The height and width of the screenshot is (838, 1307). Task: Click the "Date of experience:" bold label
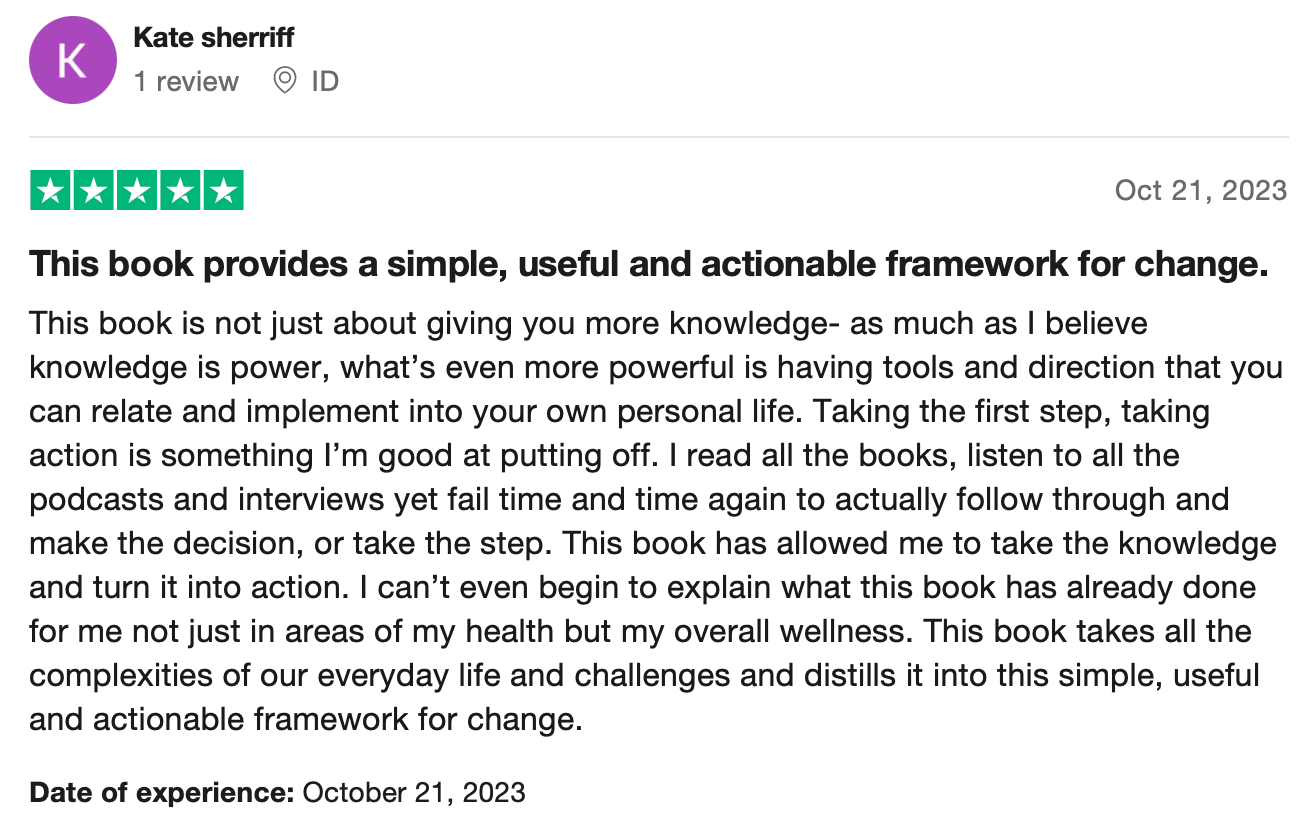point(161,793)
